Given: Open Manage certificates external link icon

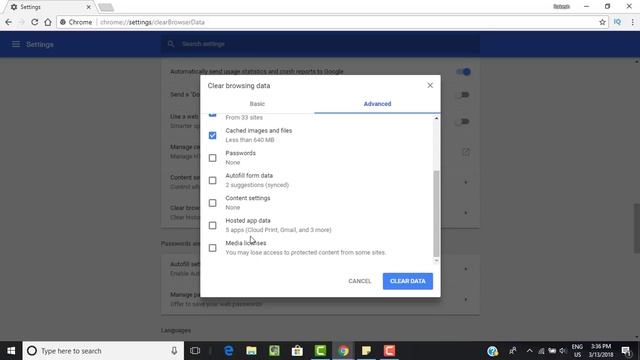Looking at the screenshot, I should click(466, 152).
